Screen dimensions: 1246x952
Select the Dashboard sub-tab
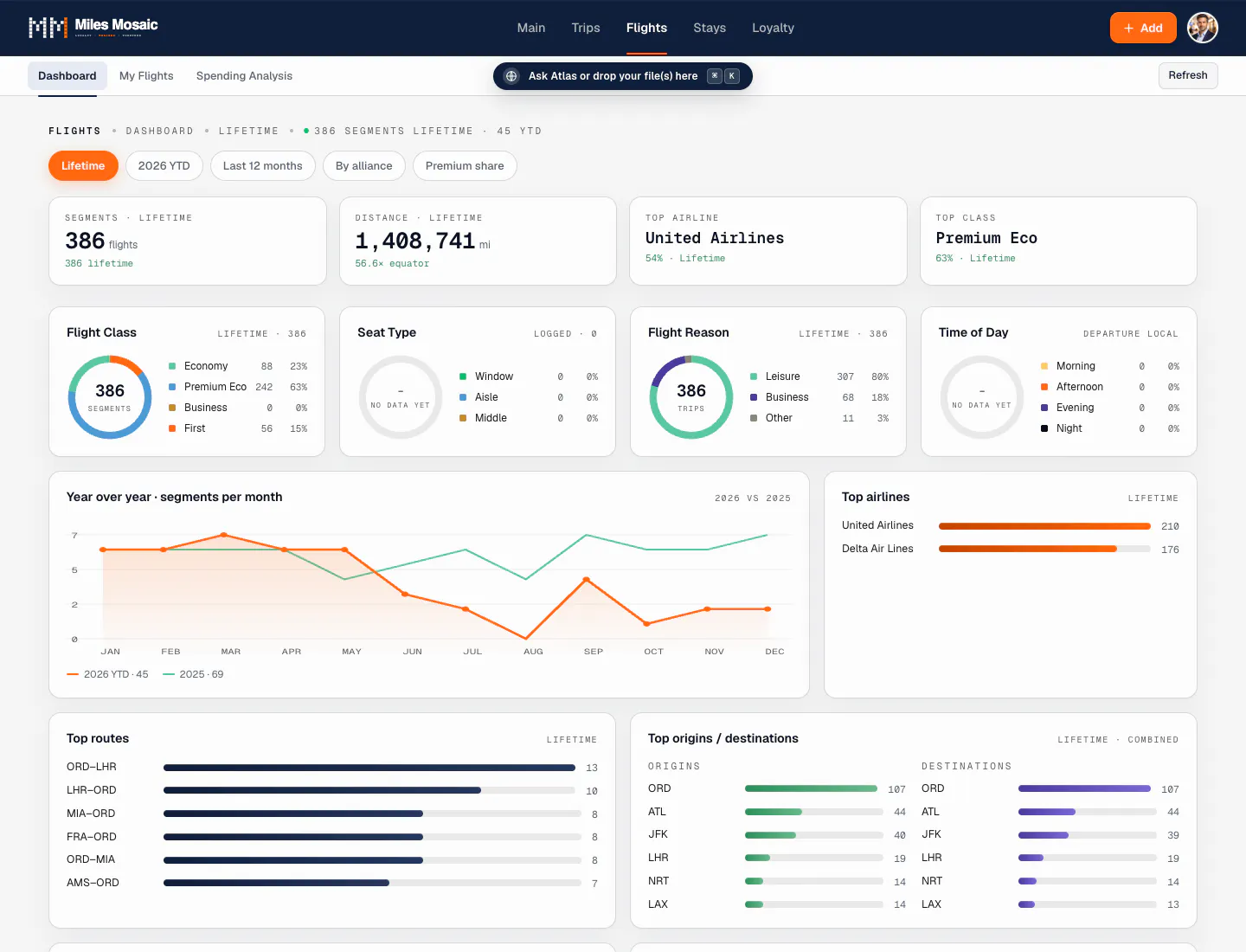pyautogui.click(x=67, y=75)
